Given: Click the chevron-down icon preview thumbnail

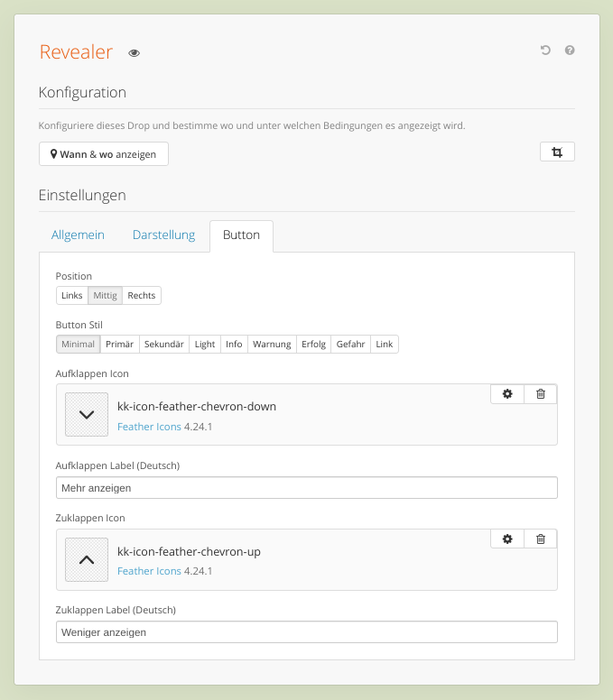Looking at the screenshot, I should tap(87, 414).
